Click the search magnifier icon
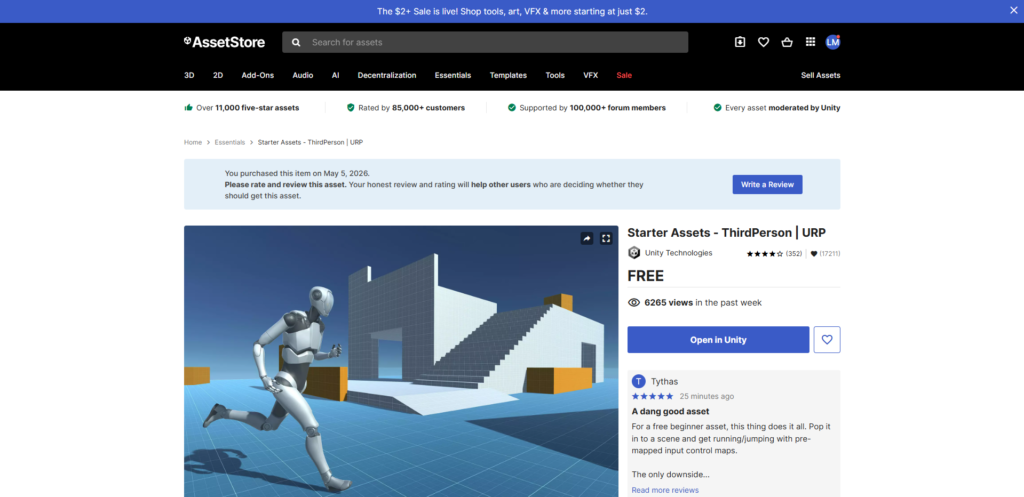Image resolution: width=1024 pixels, height=497 pixels. (x=296, y=42)
